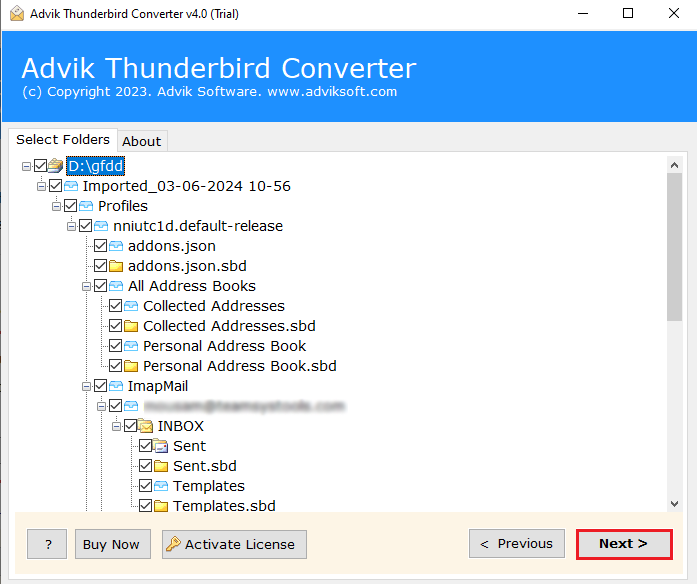Image resolution: width=697 pixels, height=584 pixels.
Task: Click the D:\gfdd root drive folder icon
Action: click(x=56, y=166)
